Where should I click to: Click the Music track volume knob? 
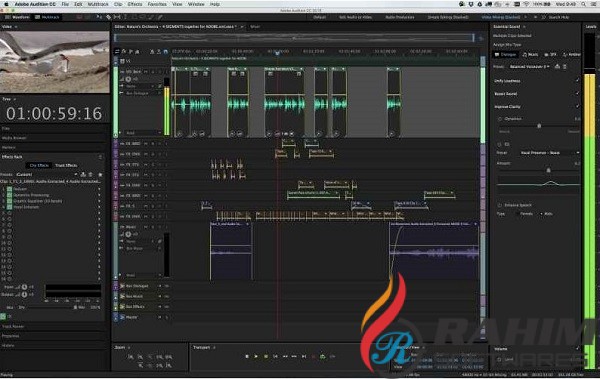tap(128, 234)
